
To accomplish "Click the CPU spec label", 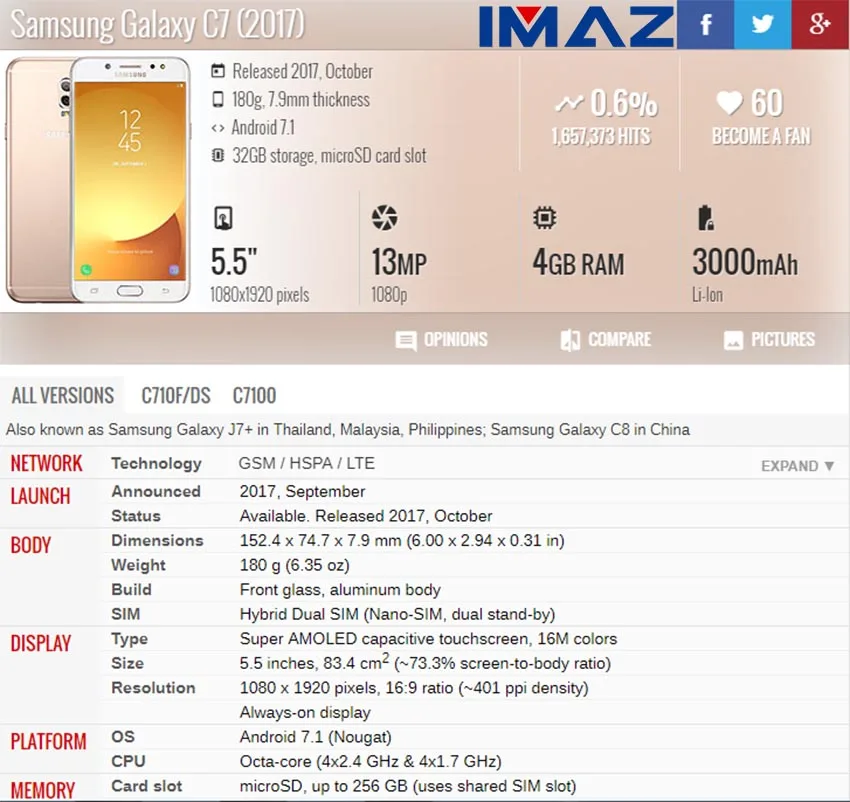I will point(128,761).
